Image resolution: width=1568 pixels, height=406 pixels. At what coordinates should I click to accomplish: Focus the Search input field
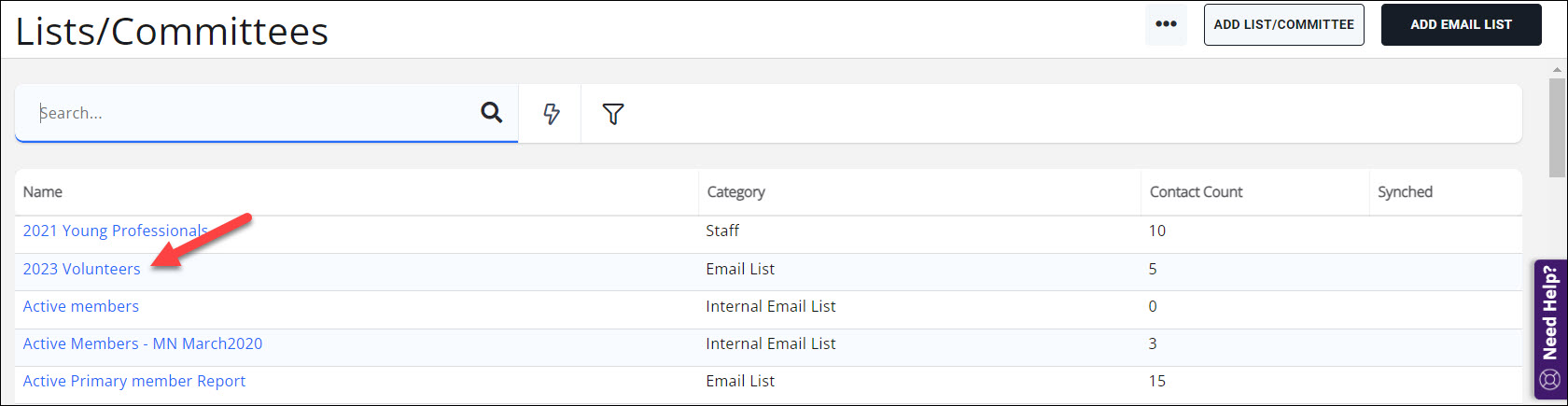click(252, 113)
